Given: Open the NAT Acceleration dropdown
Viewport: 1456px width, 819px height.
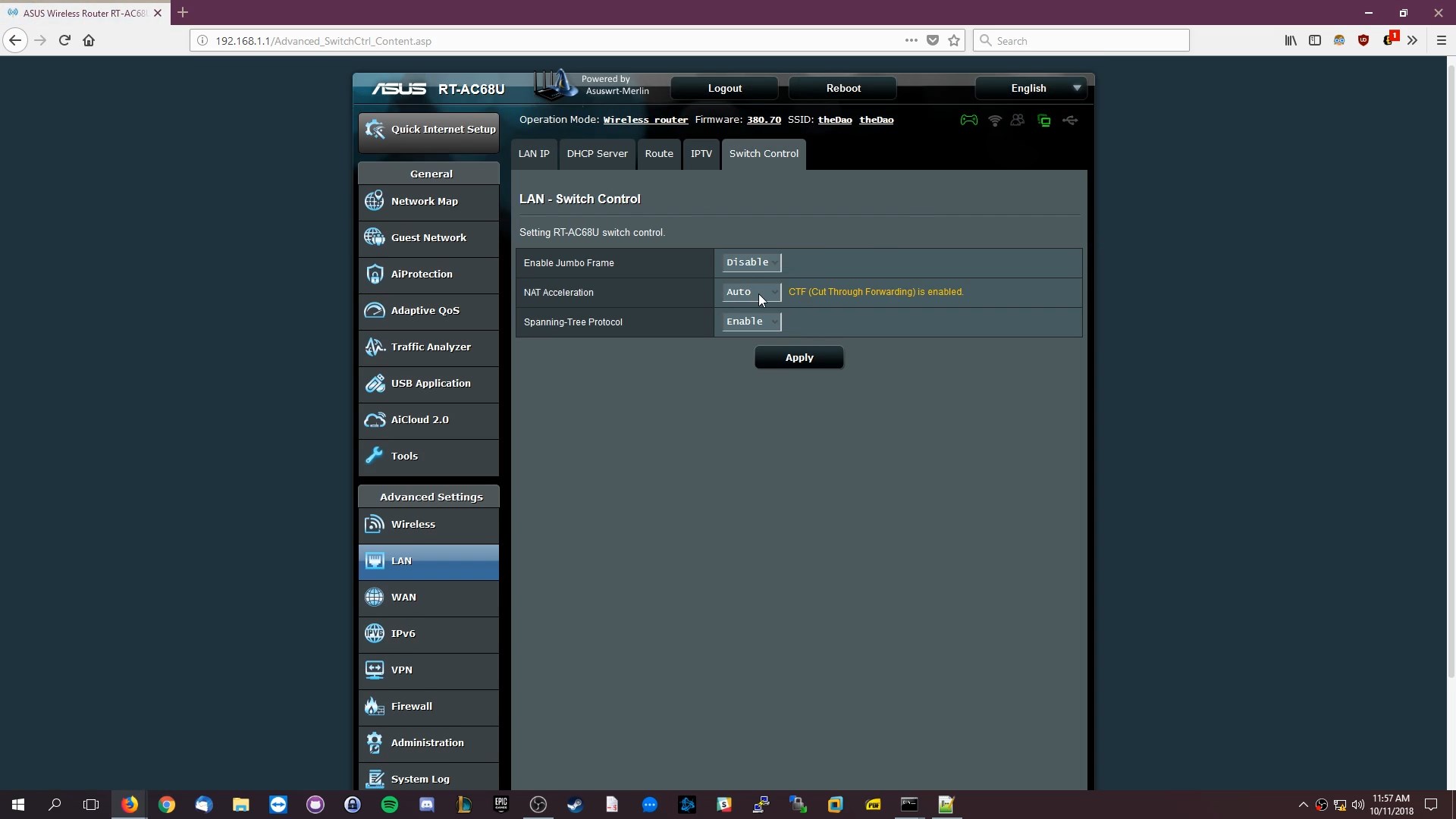Looking at the screenshot, I should click(751, 292).
